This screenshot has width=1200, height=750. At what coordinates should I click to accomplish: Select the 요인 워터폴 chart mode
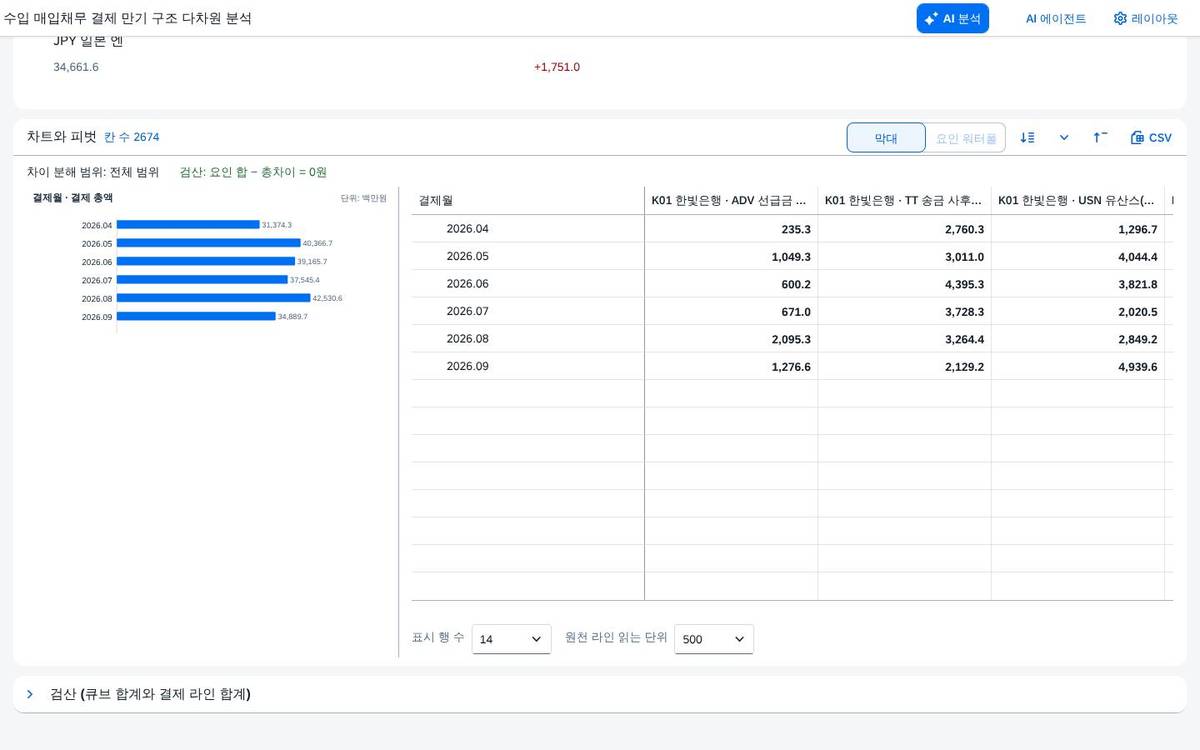click(x=966, y=138)
